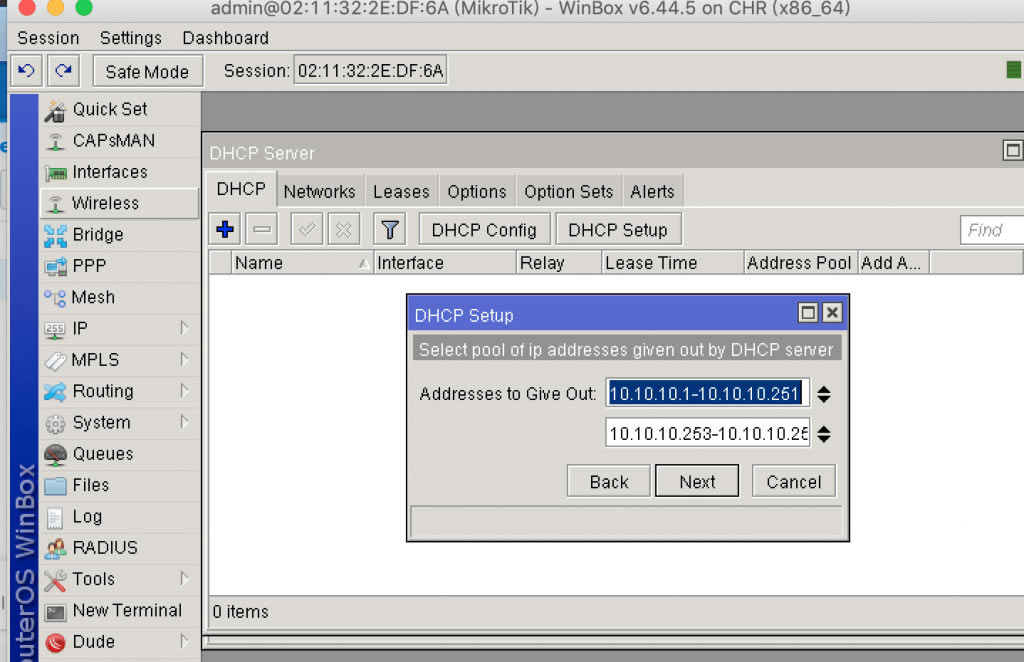Viewport: 1024px width, 662px height.
Task: Open the Dude sidebar item
Action: [120, 642]
